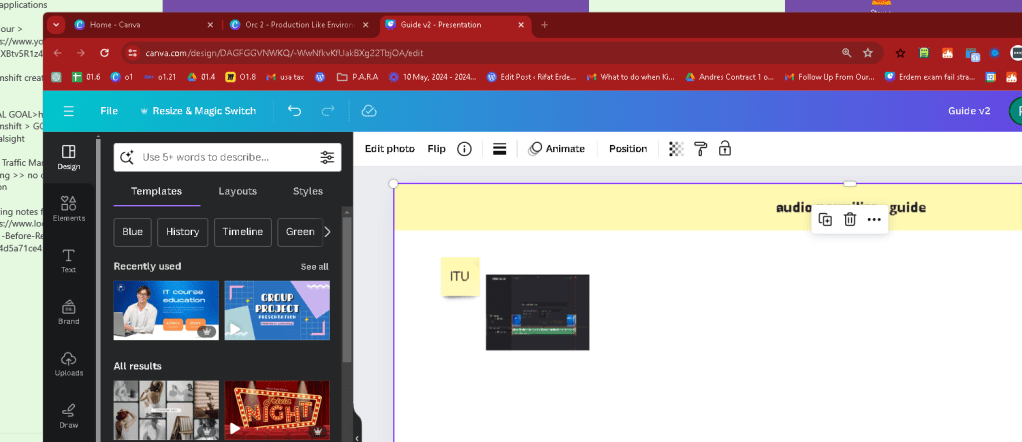Select the ITU sticky note on canvas

click(460, 276)
